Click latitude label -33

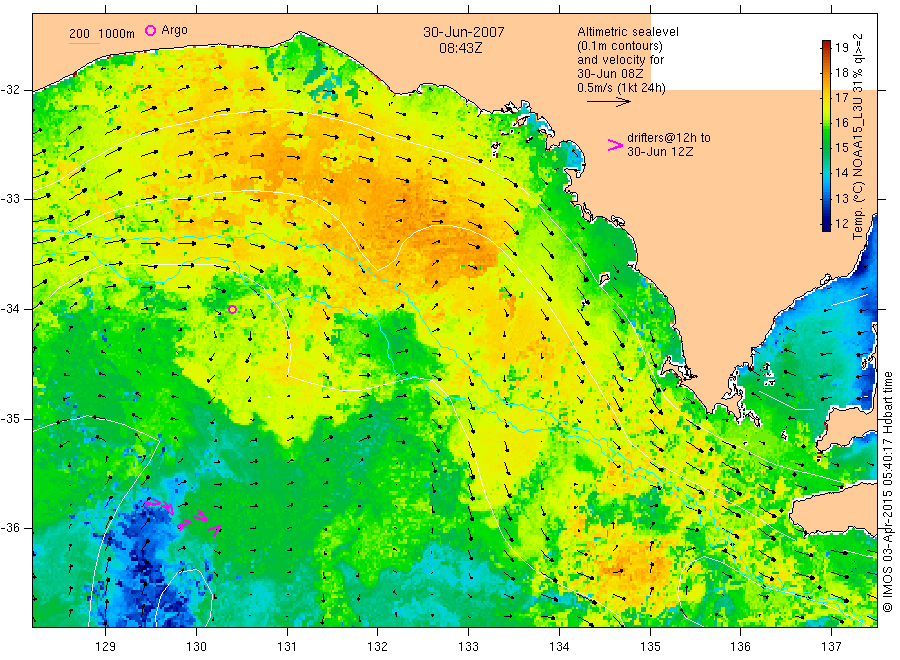[x=10, y=200]
